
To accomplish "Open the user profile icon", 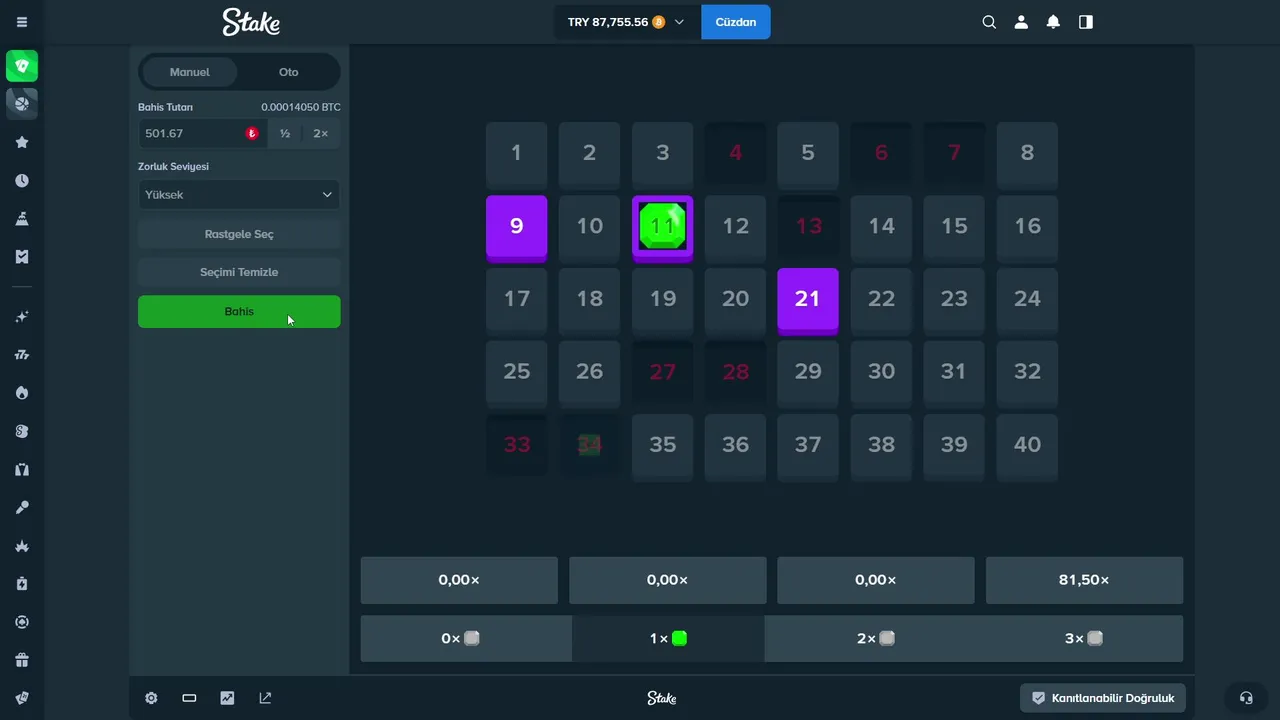I will click(1021, 22).
